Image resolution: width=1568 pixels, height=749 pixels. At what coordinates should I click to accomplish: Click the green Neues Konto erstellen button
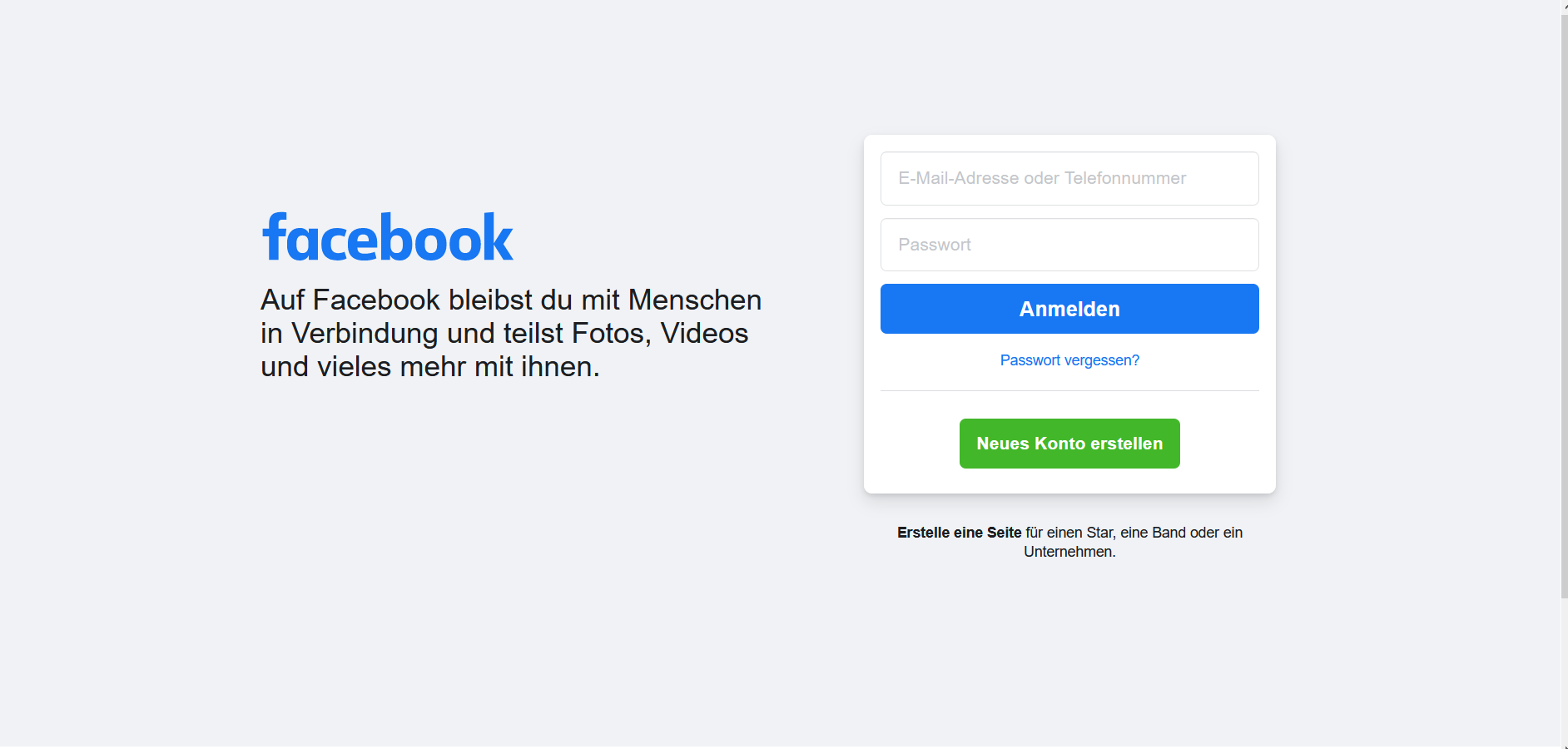pos(1069,444)
